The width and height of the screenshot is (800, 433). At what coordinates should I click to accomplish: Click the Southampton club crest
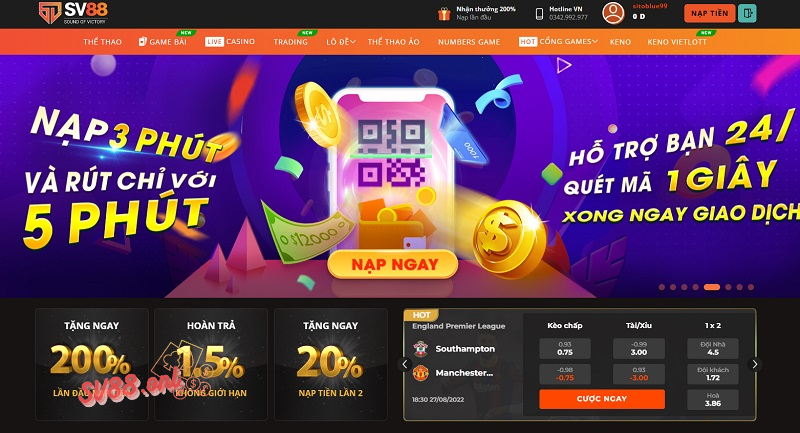[420, 349]
